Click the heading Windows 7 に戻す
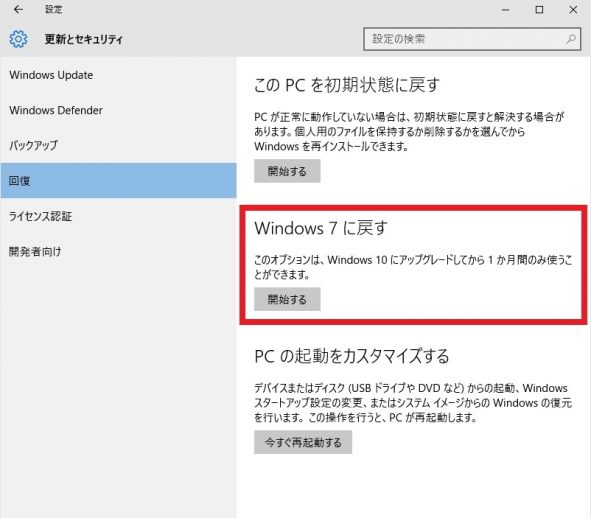The width and height of the screenshot is (591, 518). pos(321,228)
